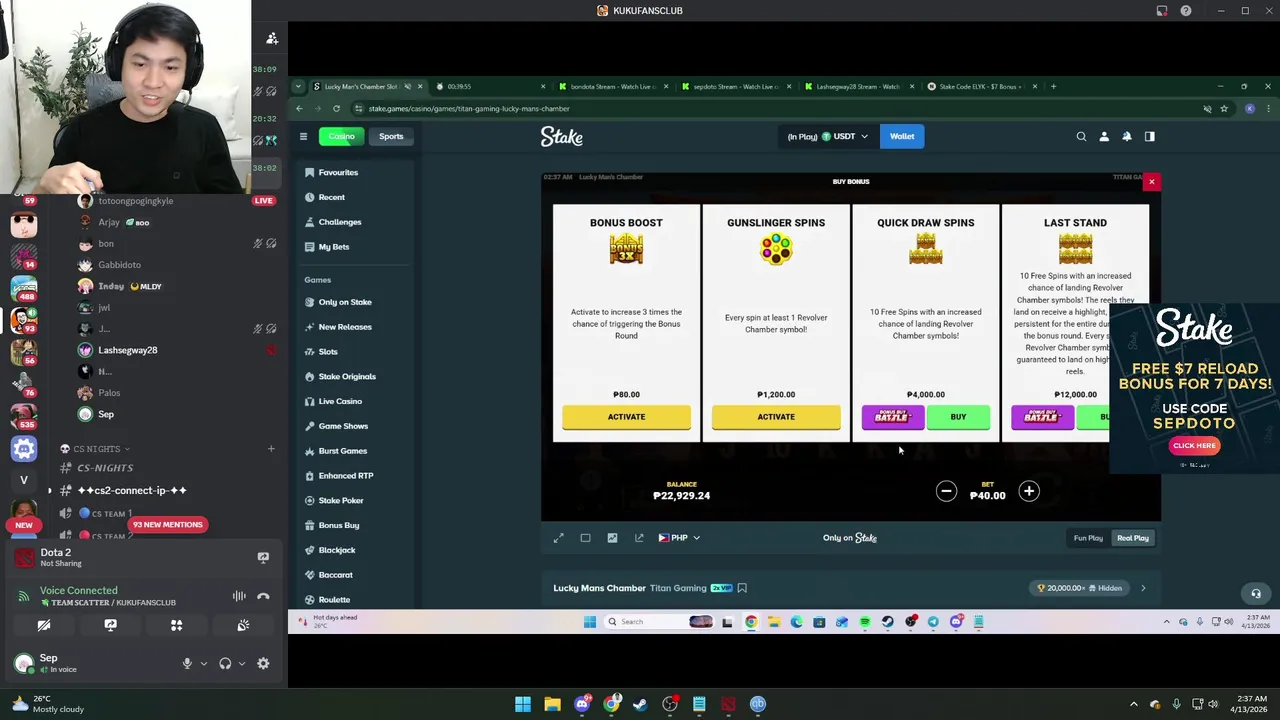Open Bonus Buy games section
Viewport: 1280px width, 720px height.
338,525
